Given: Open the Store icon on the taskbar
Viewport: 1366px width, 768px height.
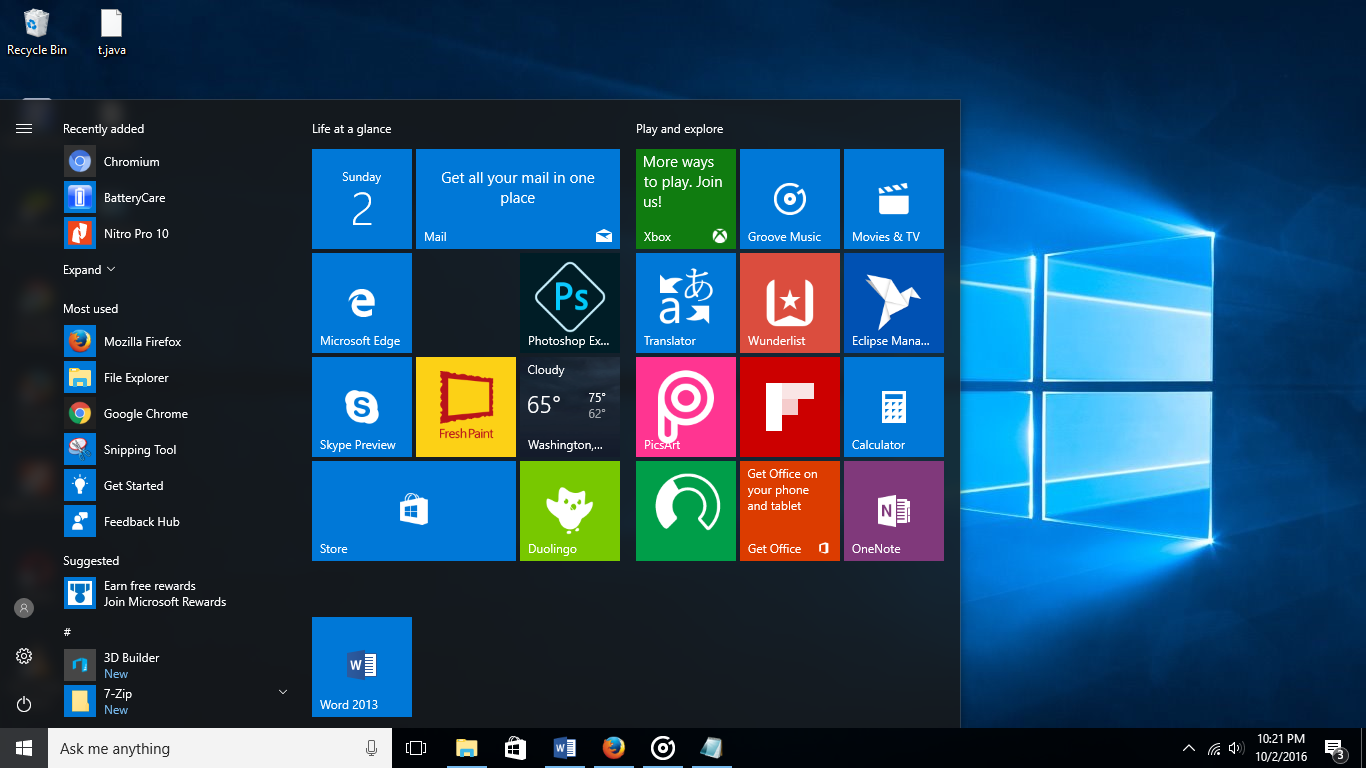Looking at the screenshot, I should click(x=515, y=748).
